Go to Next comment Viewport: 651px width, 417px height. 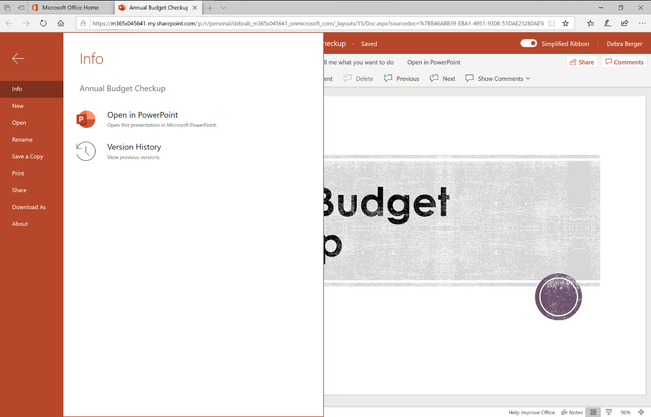click(x=442, y=78)
